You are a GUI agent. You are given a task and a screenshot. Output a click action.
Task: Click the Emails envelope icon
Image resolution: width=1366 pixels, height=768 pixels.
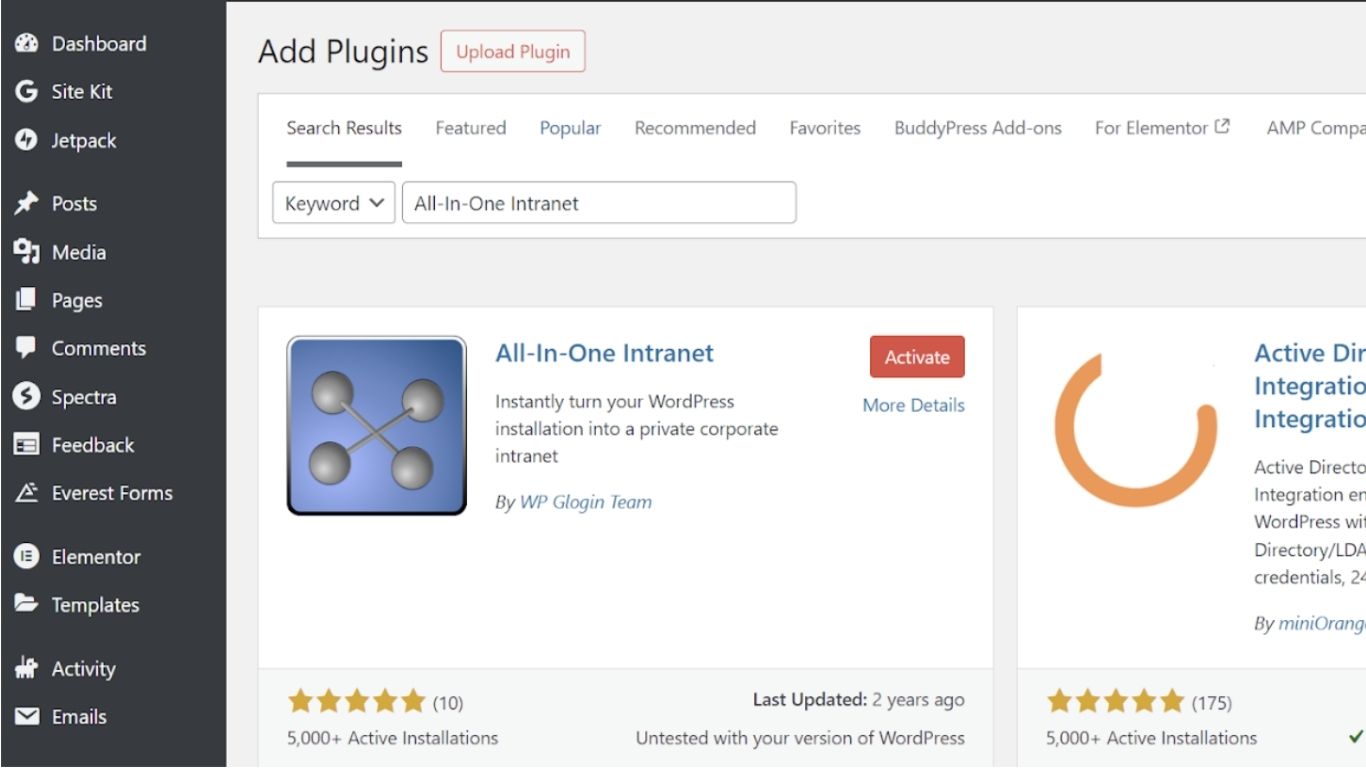pos(27,717)
